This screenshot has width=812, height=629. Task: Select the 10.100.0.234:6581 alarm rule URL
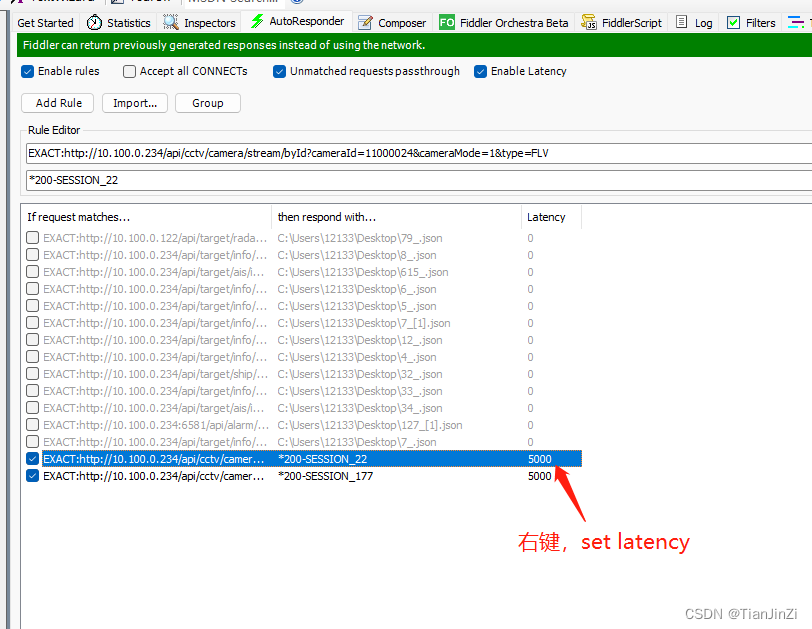click(156, 425)
